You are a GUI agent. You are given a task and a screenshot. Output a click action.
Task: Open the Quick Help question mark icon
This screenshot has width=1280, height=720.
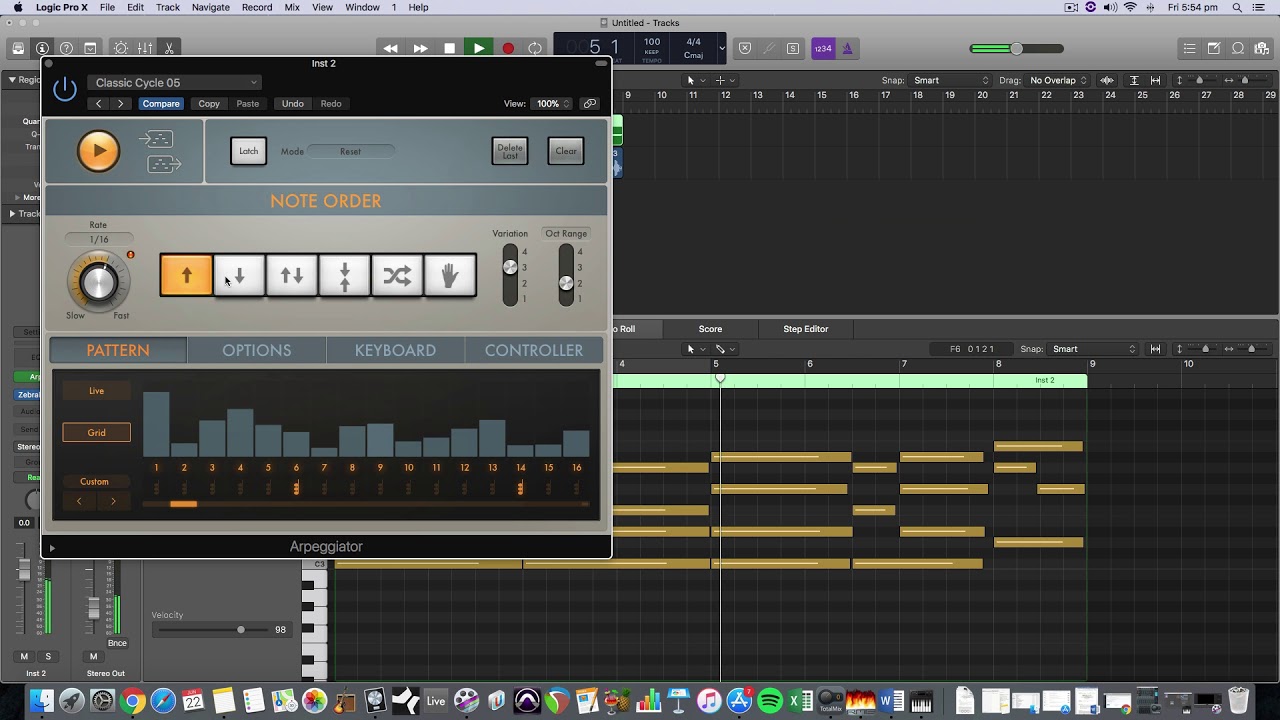[x=66, y=48]
